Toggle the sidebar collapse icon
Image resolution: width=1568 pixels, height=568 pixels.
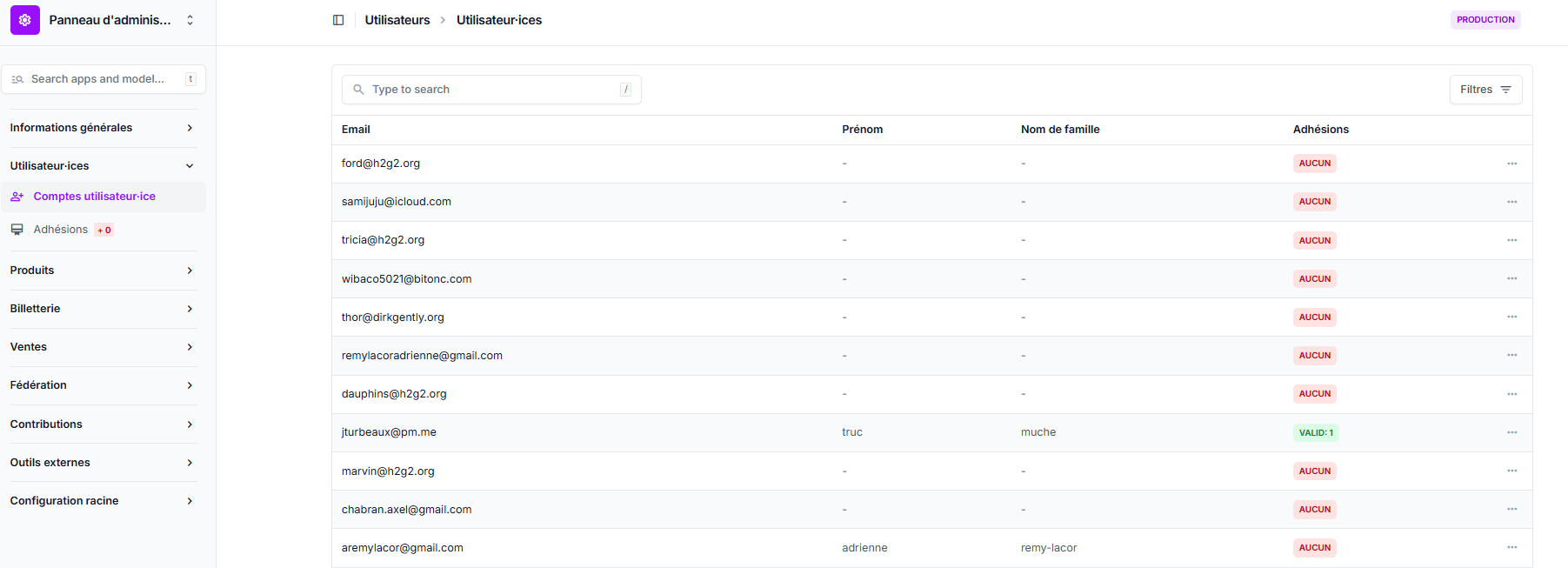[x=338, y=20]
